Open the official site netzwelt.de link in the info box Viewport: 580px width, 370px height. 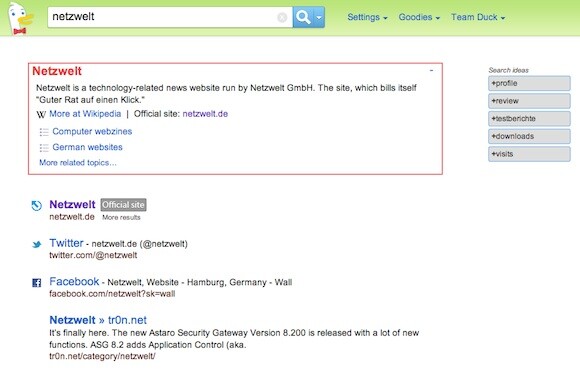coord(205,114)
